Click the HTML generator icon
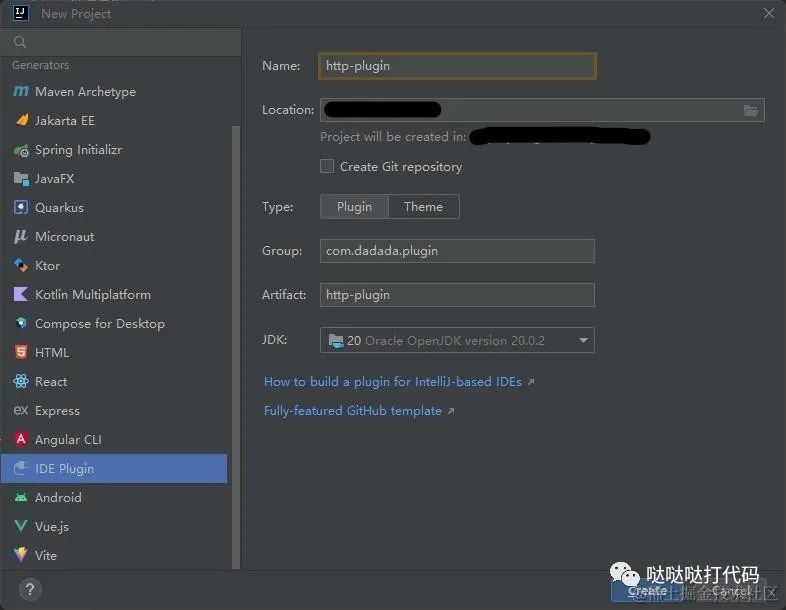Image resolution: width=786 pixels, height=610 pixels. [x=21, y=352]
